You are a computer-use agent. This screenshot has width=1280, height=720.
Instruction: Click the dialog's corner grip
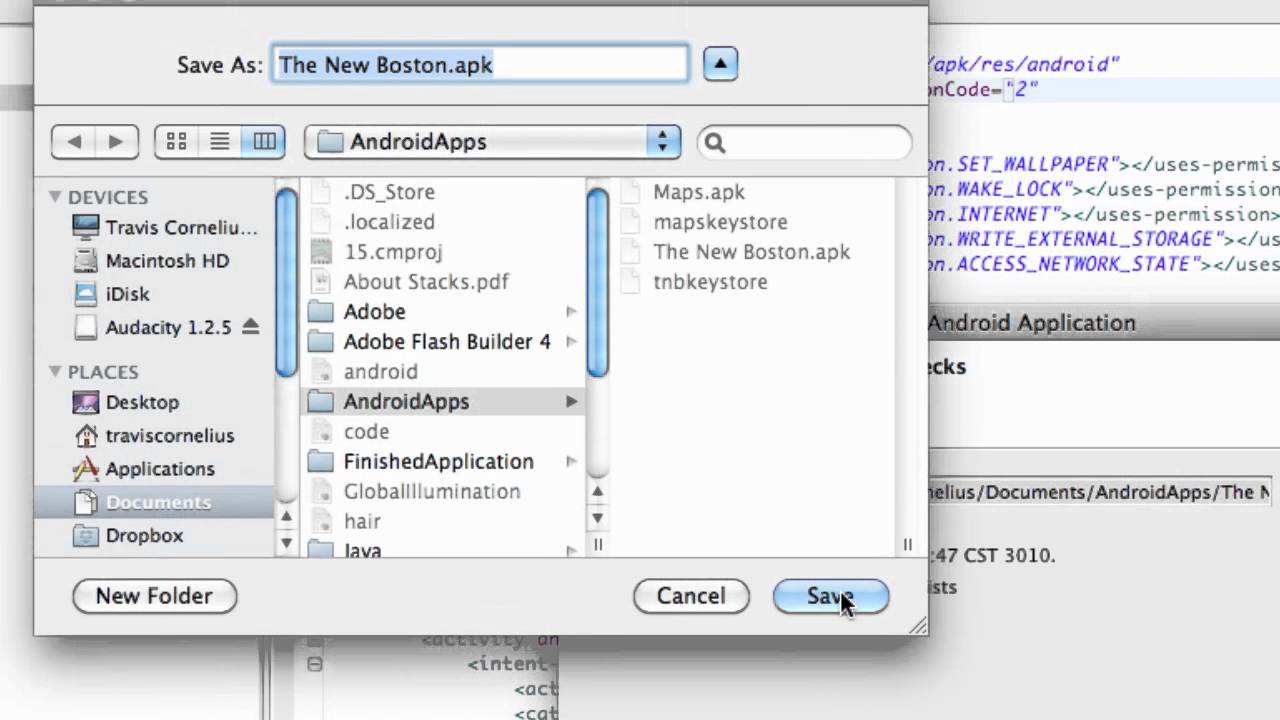918,625
